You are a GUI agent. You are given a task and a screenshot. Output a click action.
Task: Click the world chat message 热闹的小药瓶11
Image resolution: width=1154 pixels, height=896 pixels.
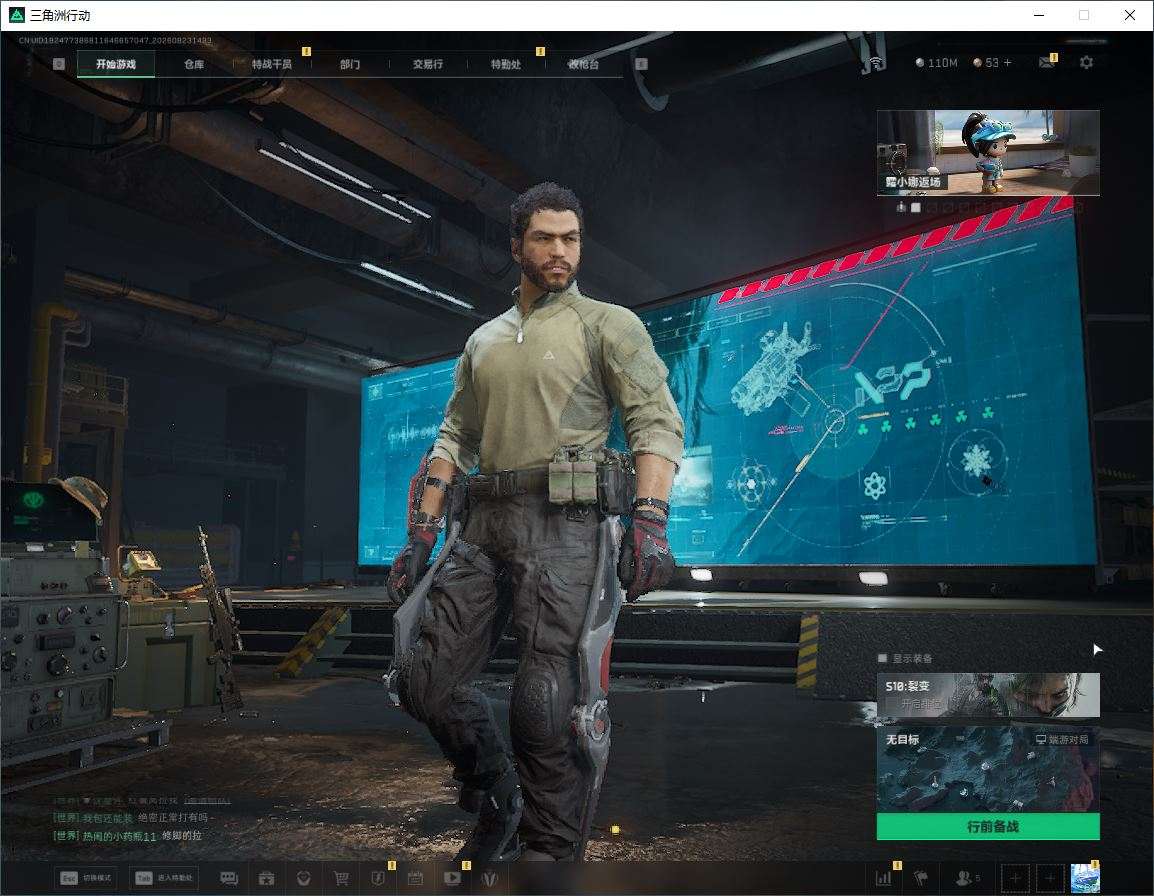pos(127,836)
